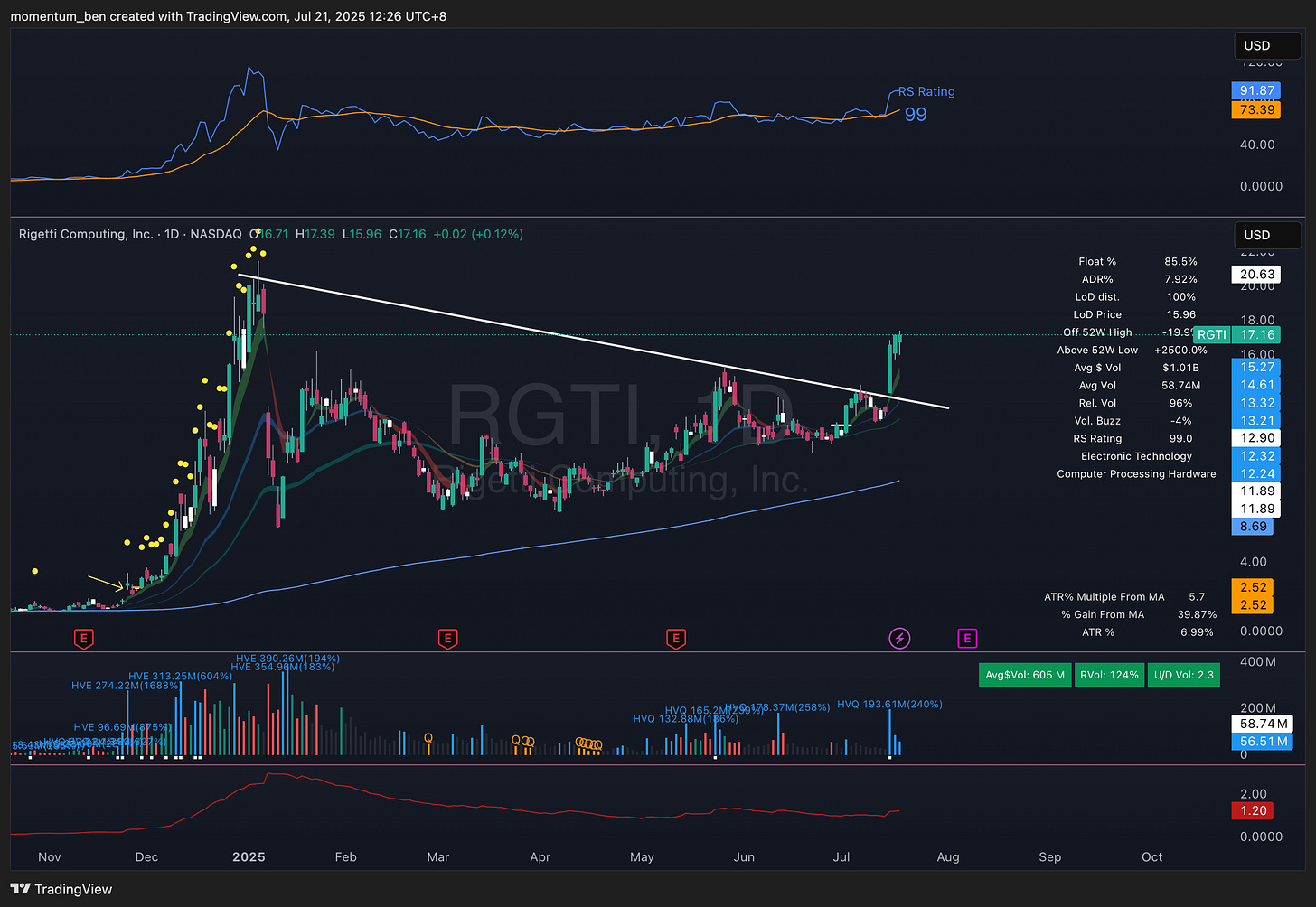
Task: Click the 13.21 price scale label
Action: [1257, 420]
